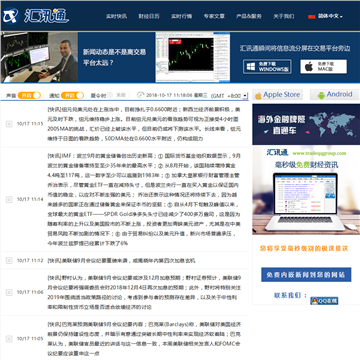Screen dimensions: 360x360
Task: Expand the 10/17 11:15 news entry
Action: (x=9, y=124)
